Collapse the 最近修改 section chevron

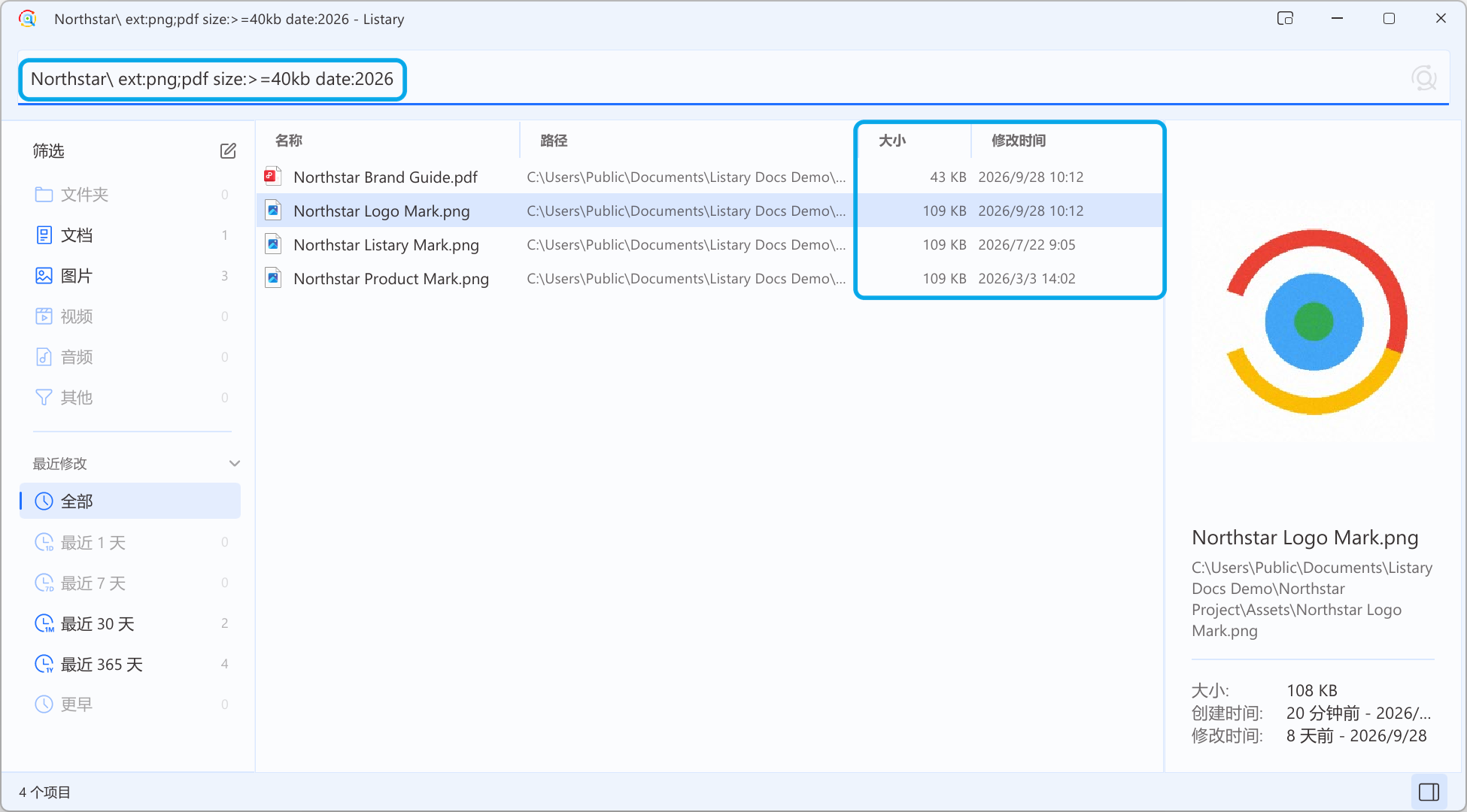234,463
